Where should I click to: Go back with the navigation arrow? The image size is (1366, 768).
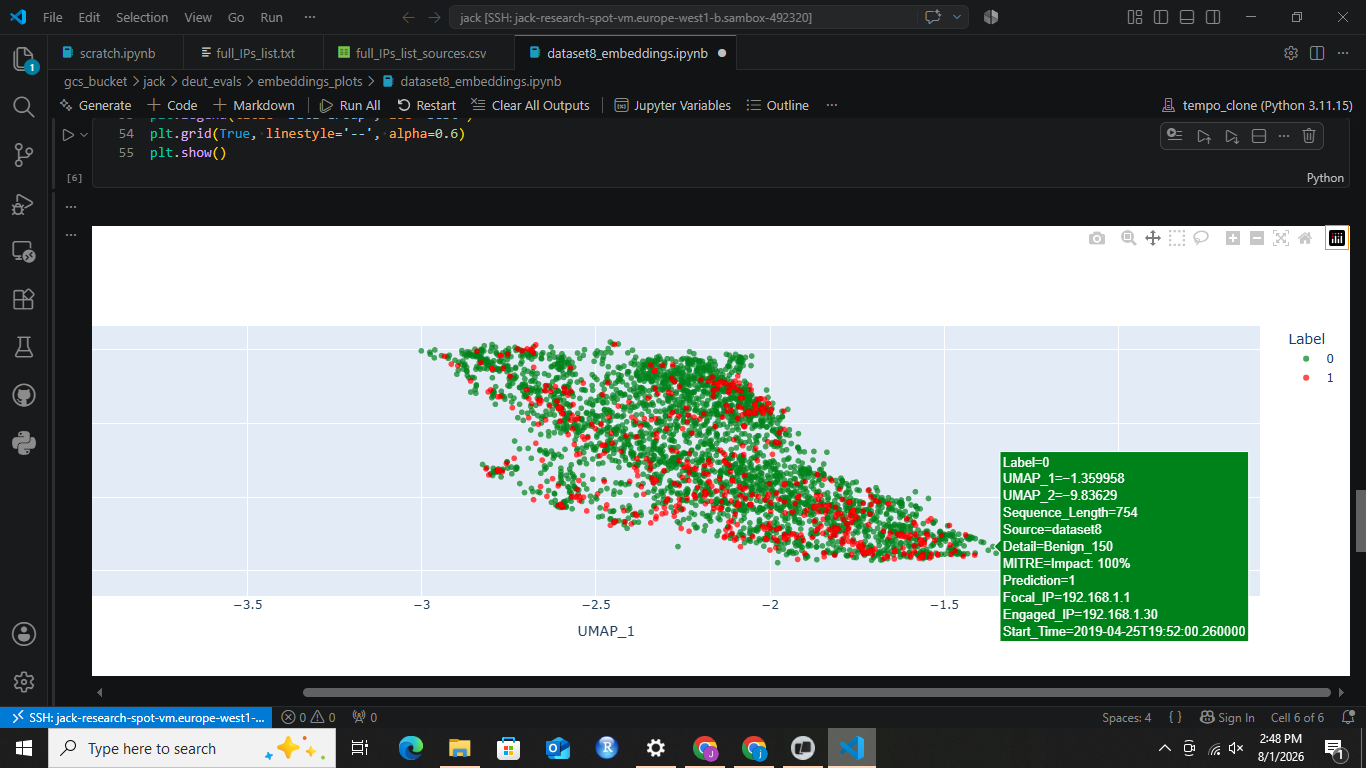pos(408,18)
